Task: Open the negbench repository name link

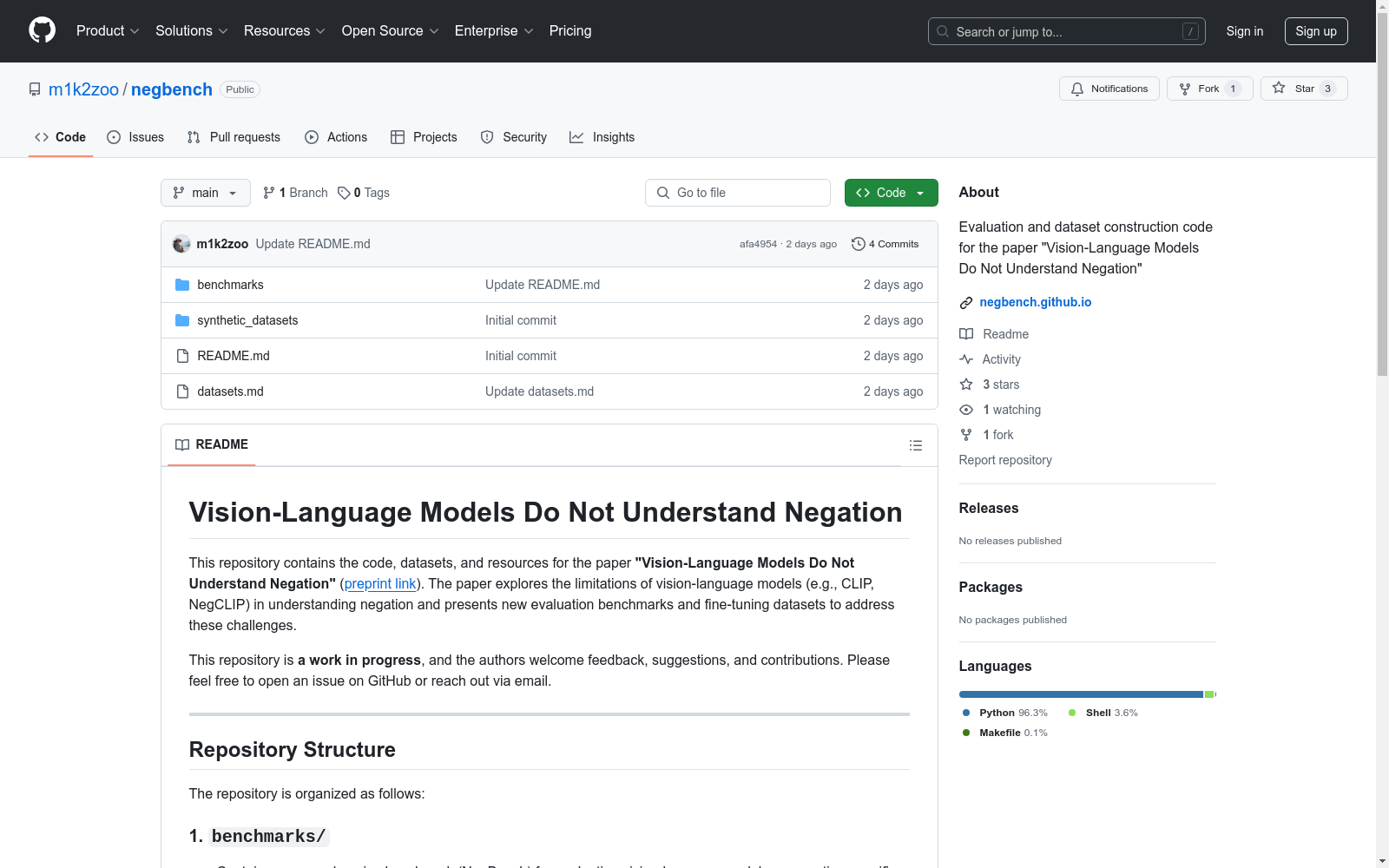Action: [x=172, y=89]
